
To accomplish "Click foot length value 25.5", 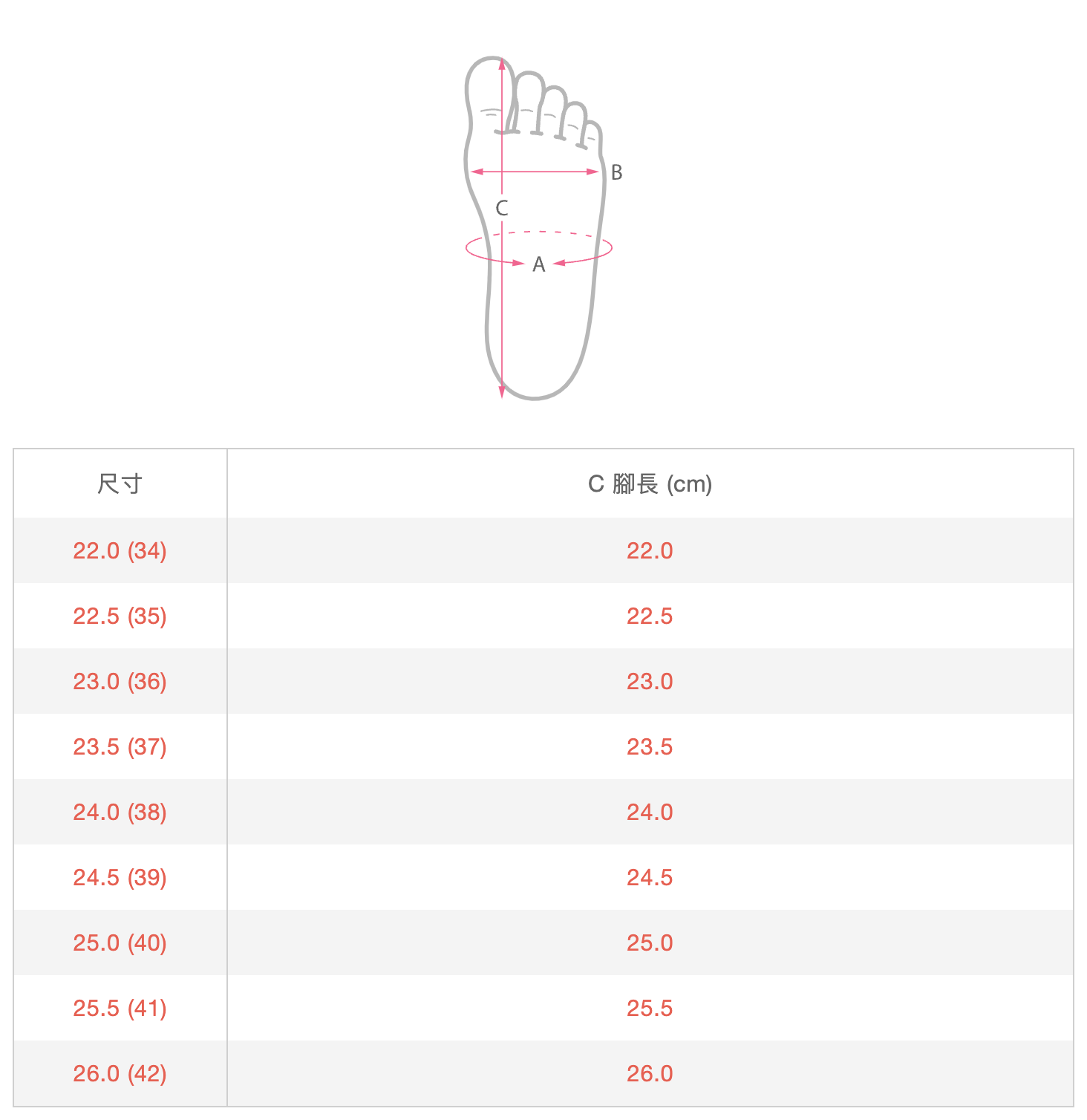I will pos(650,1008).
